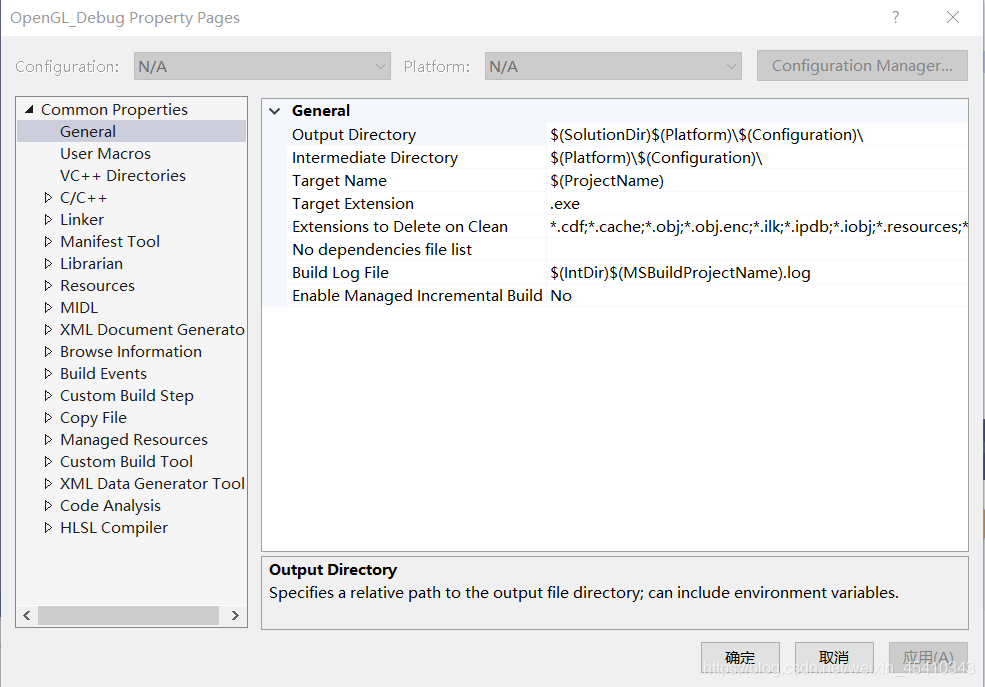Close the Property Pages dialog
The image size is (985, 687).
click(953, 17)
